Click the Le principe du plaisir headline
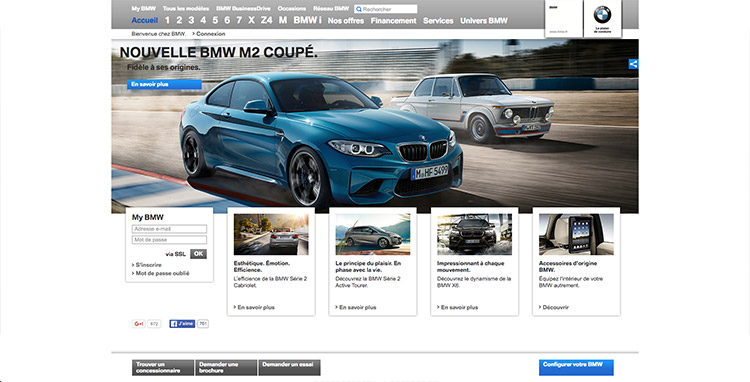Screen dimensions: 750x382 click(368, 267)
